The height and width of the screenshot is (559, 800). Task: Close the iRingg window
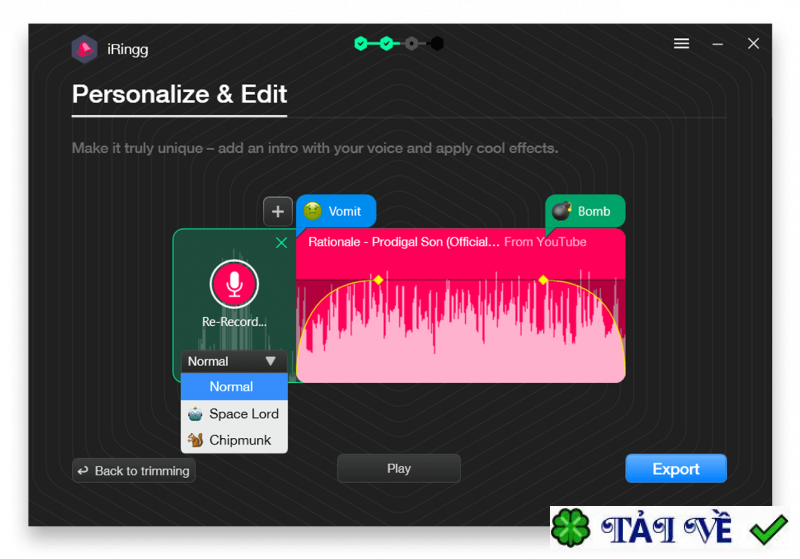pos(753,44)
